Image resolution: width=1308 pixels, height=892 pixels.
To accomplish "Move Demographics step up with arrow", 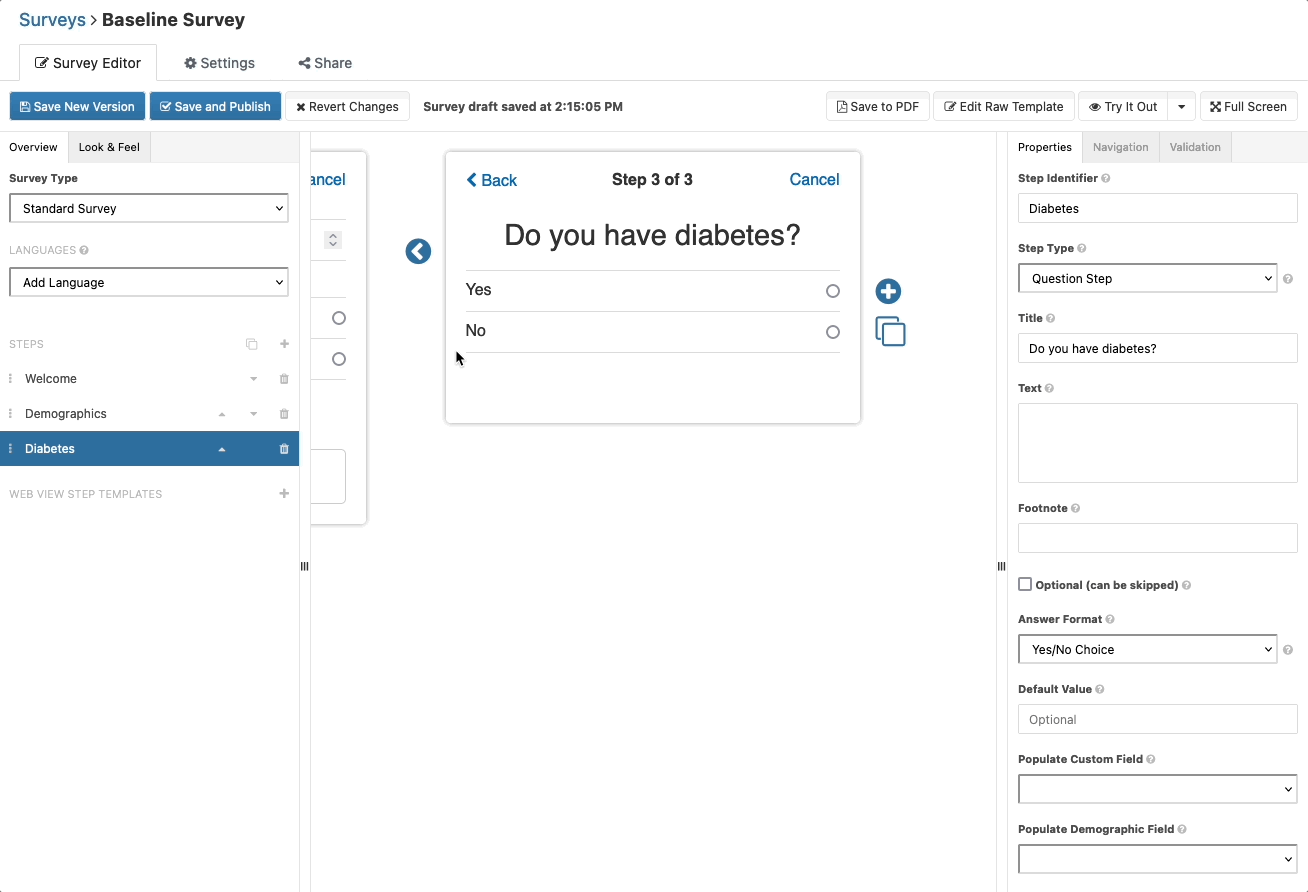I will (222, 414).
